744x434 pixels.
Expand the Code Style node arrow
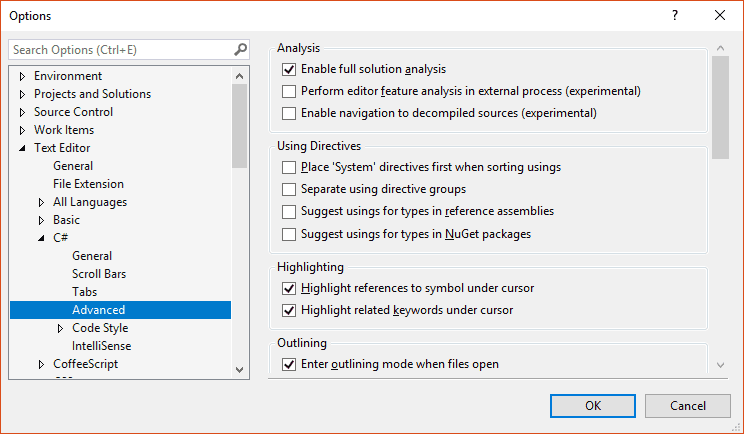[x=60, y=328]
